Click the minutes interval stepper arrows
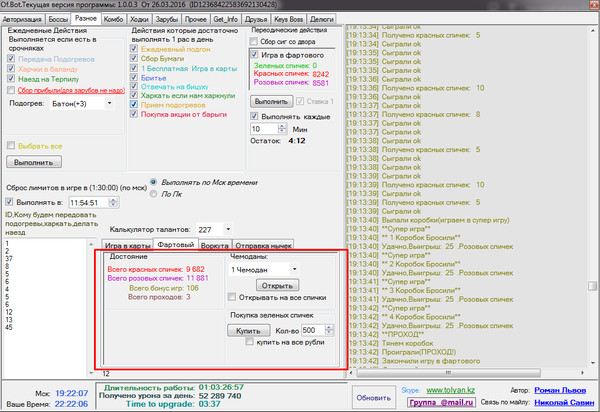The height and width of the screenshot is (412, 600). pos(282,129)
